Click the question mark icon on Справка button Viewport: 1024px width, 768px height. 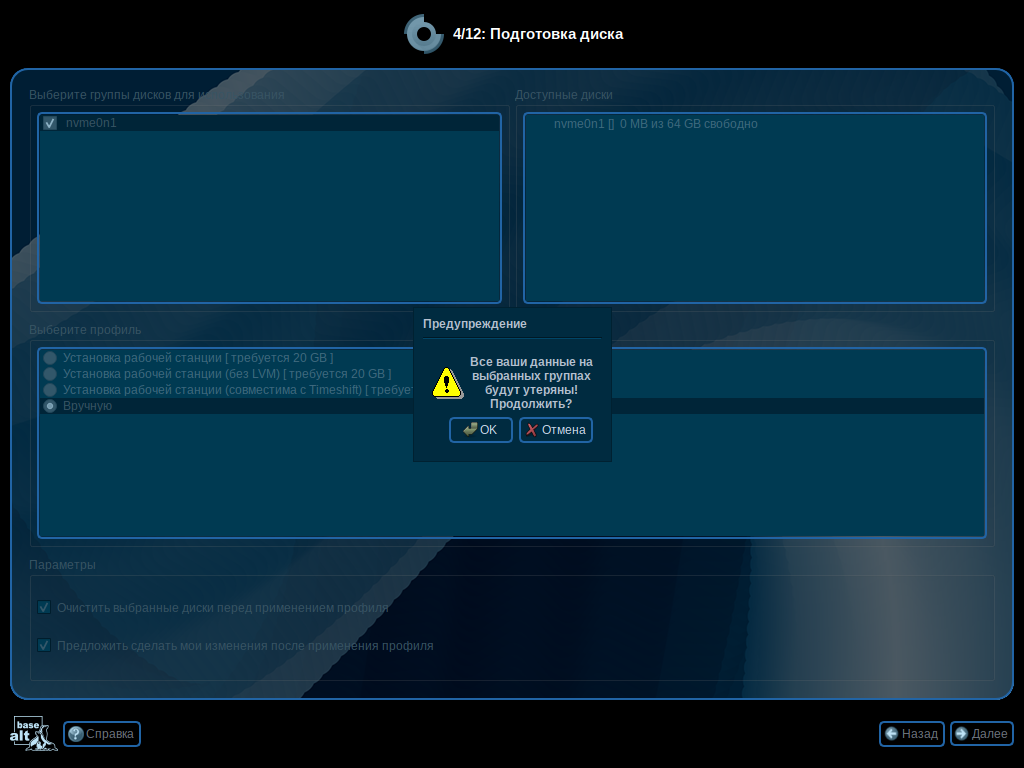[75, 733]
